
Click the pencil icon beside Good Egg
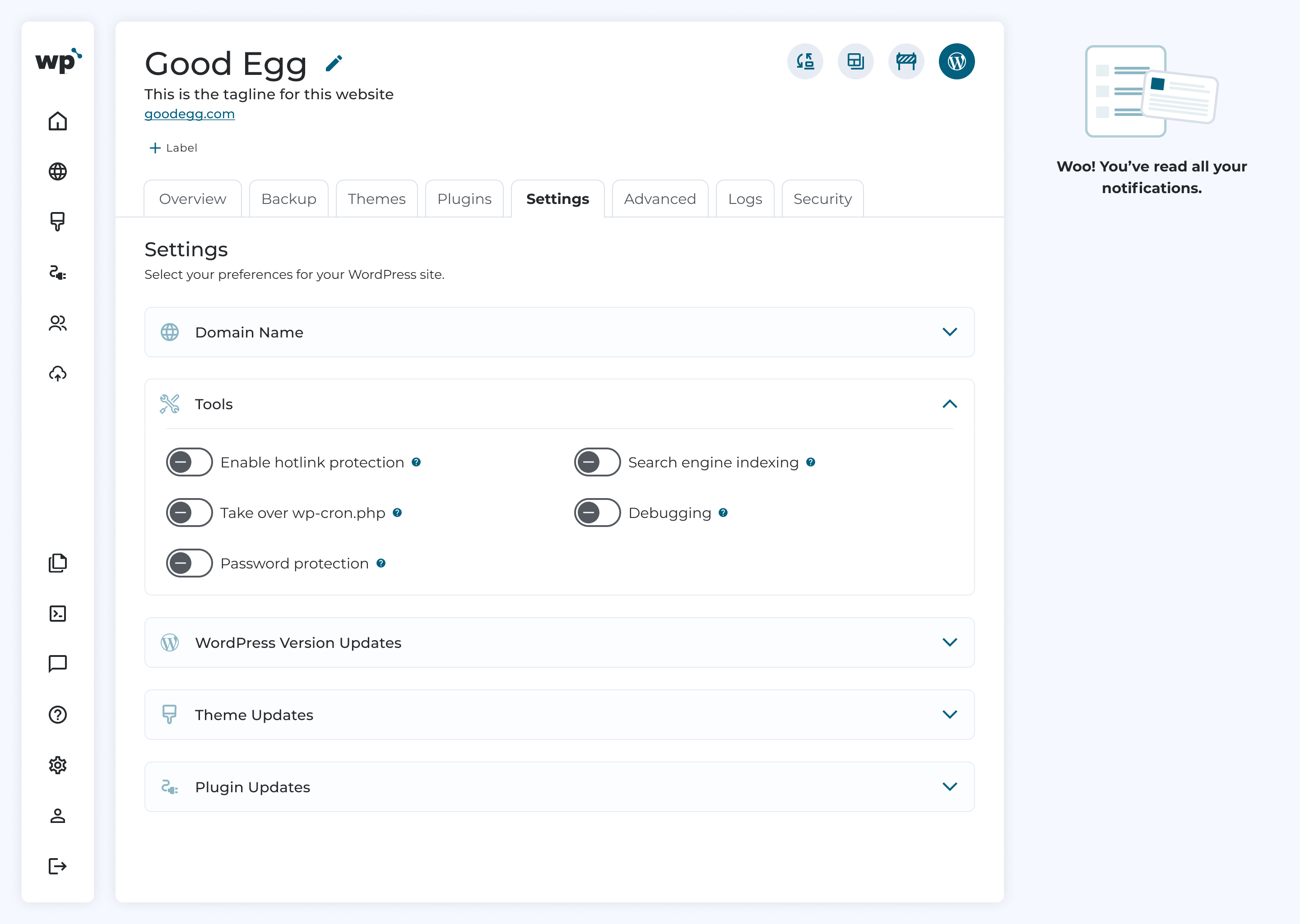(x=334, y=63)
